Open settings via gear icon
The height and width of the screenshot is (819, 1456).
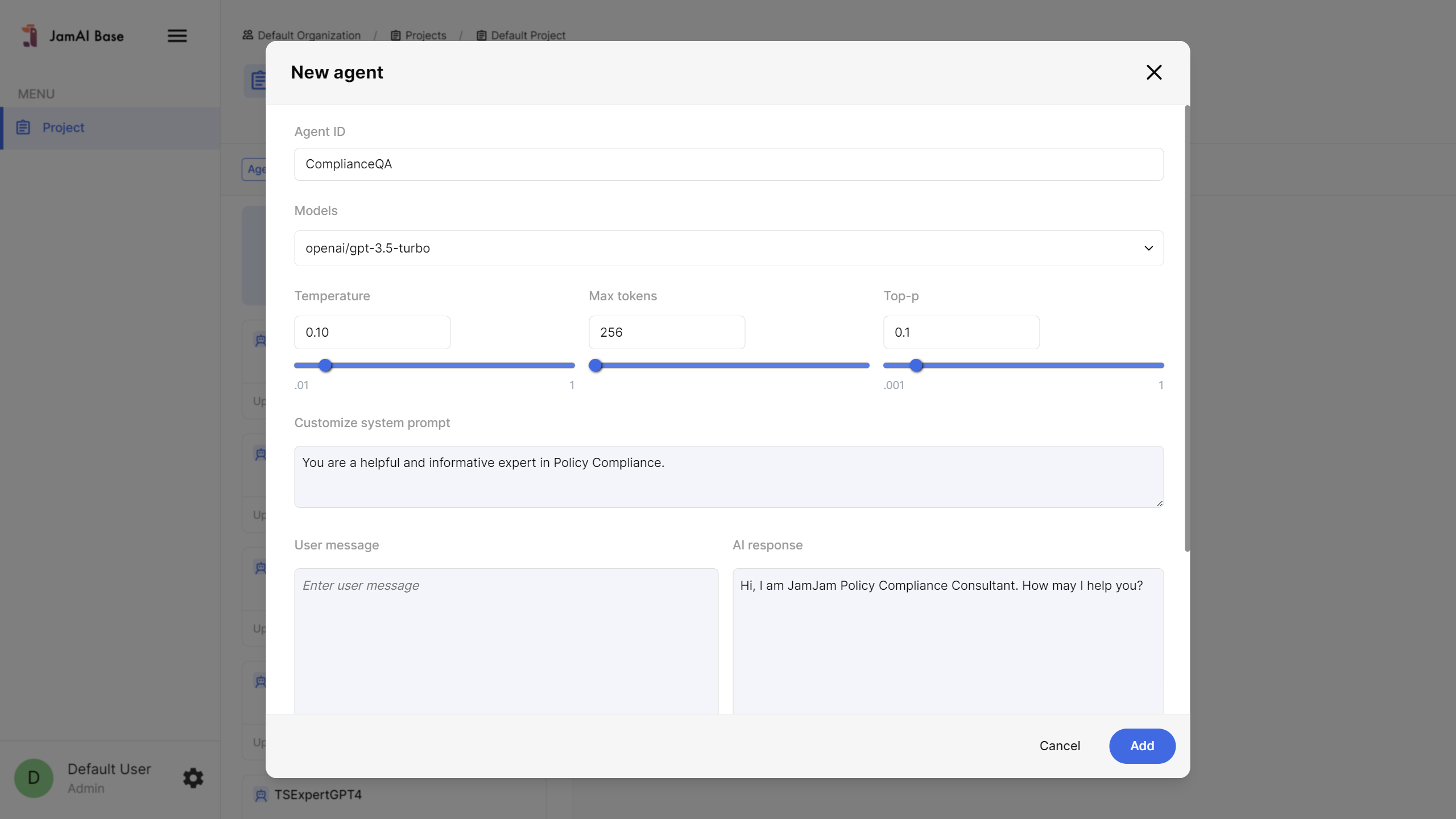click(193, 777)
